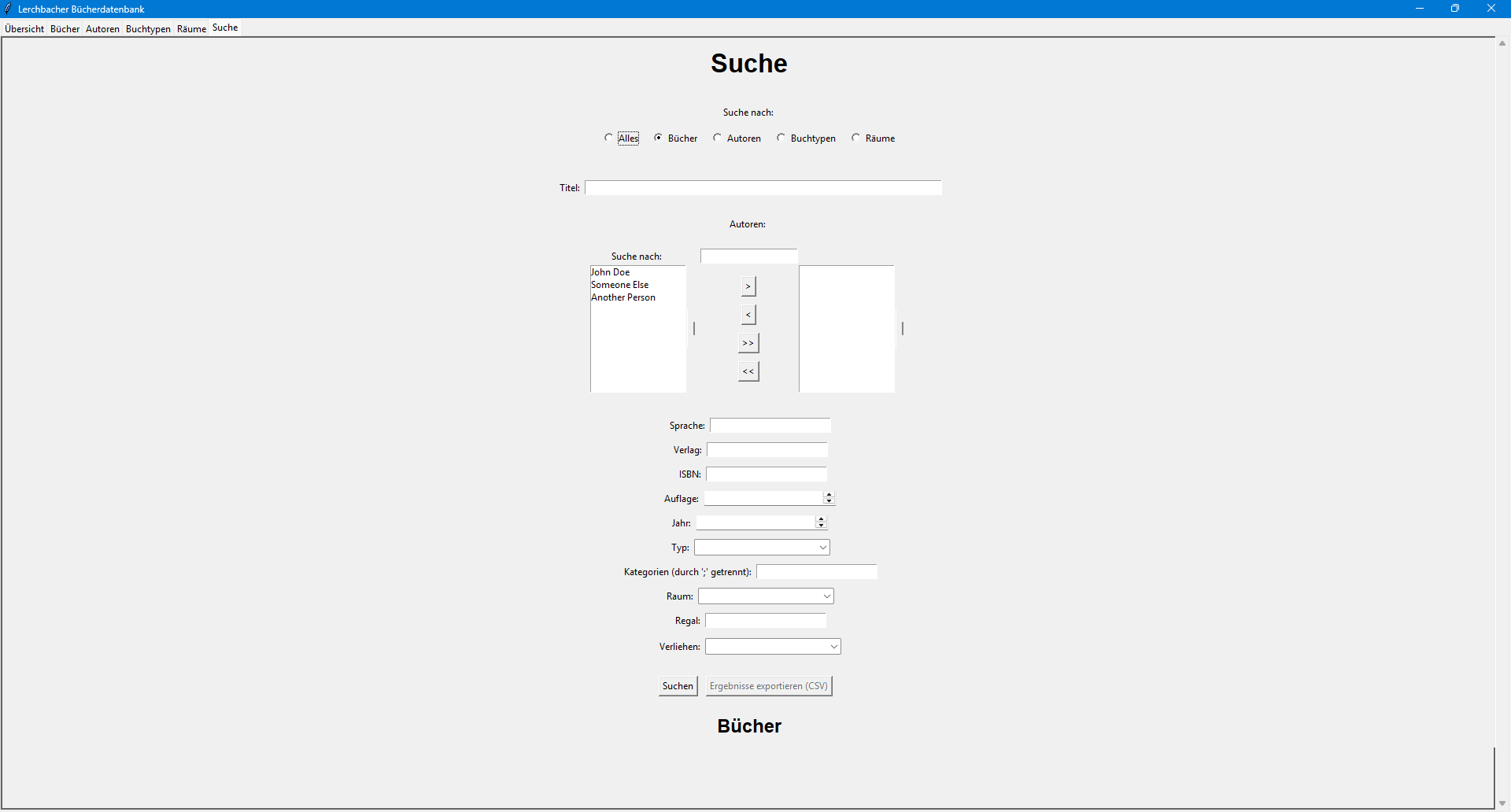
Task: Choose the Autoren search radio option
Action: [x=718, y=138]
